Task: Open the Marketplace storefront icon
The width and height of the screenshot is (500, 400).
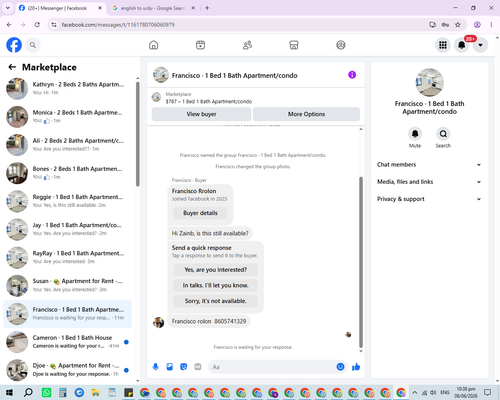Action: [x=294, y=45]
